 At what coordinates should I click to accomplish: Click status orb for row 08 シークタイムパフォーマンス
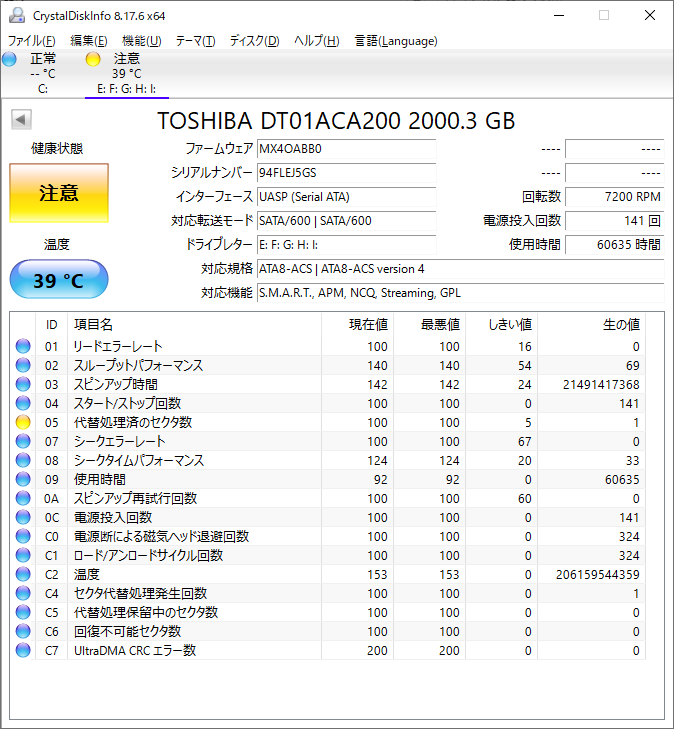pos(23,460)
